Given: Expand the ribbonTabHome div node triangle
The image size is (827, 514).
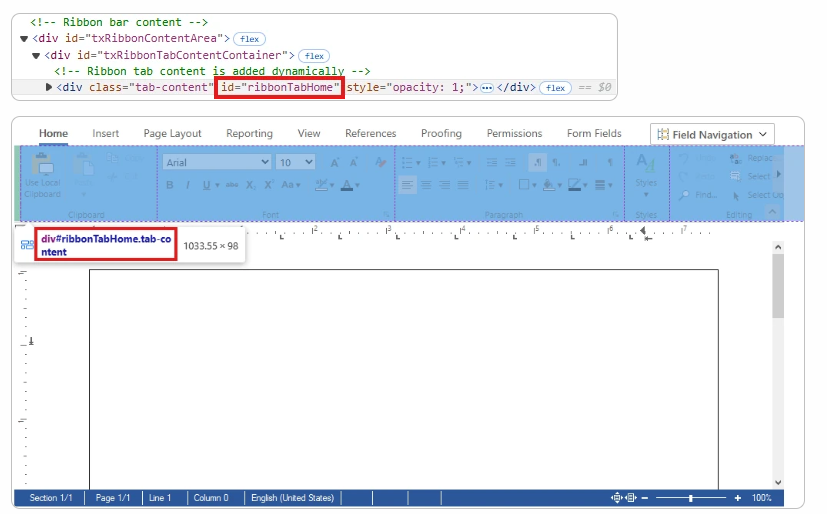Looking at the screenshot, I should tap(49, 87).
